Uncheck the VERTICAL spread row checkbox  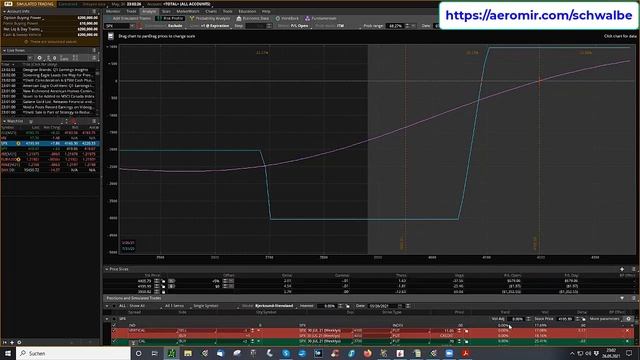pos(114,330)
